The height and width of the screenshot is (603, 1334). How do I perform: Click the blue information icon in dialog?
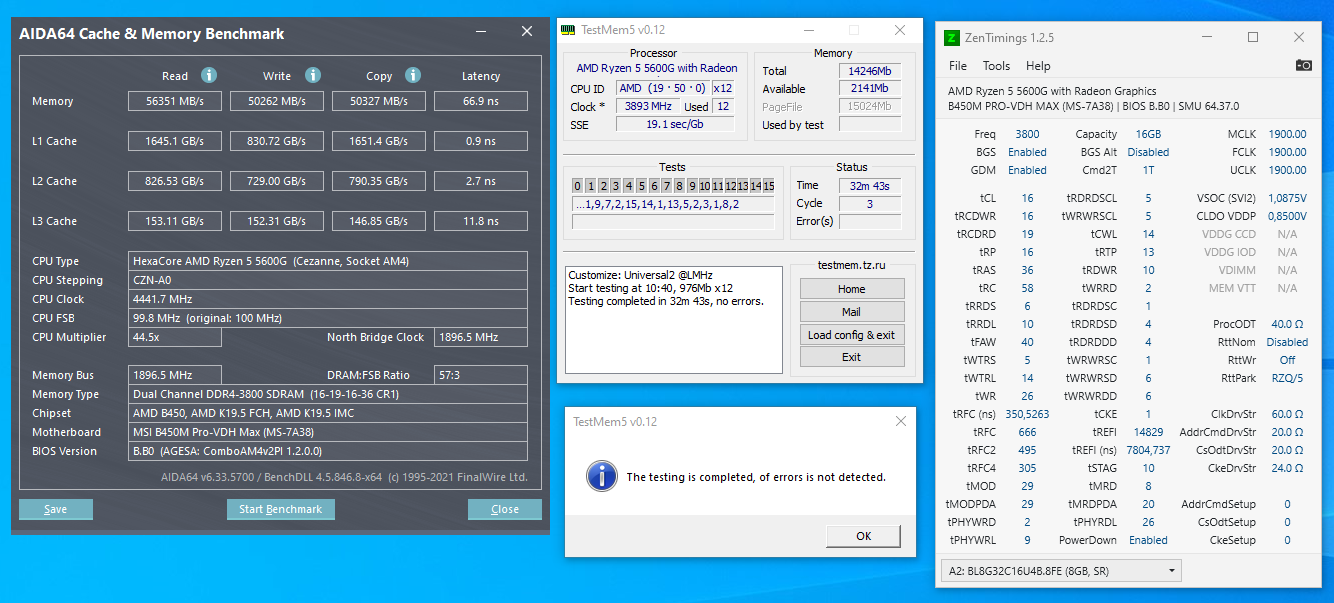click(601, 475)
